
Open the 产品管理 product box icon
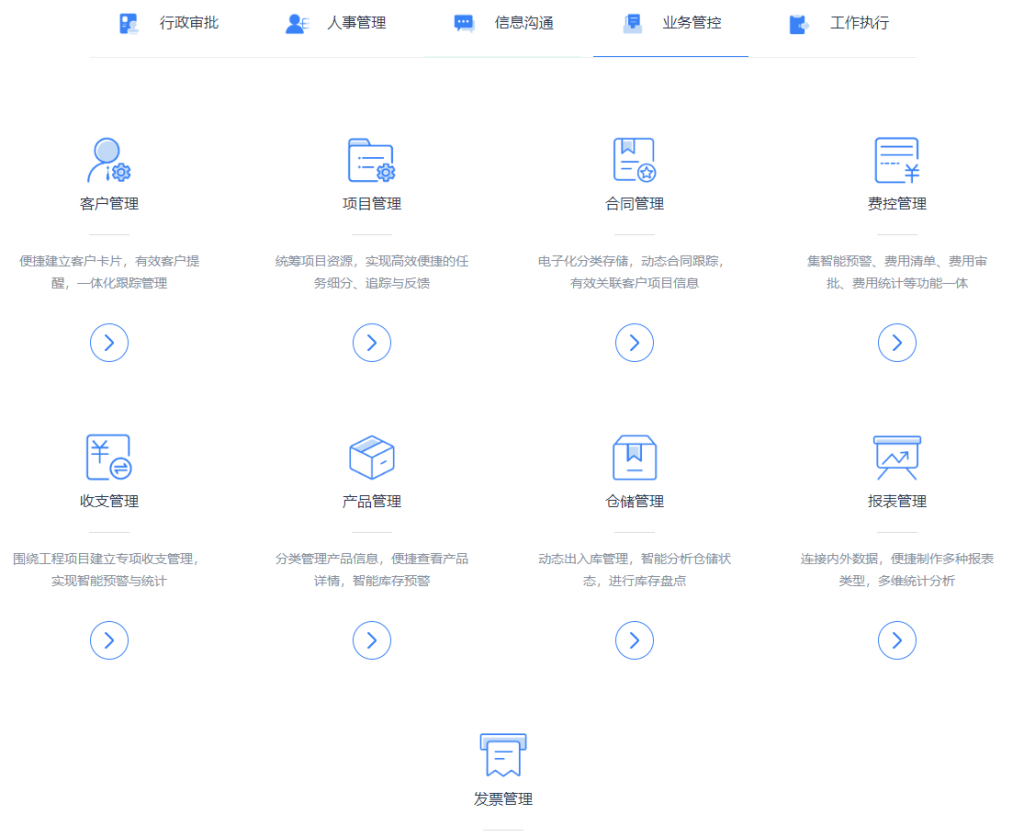[x=371, y=456]
